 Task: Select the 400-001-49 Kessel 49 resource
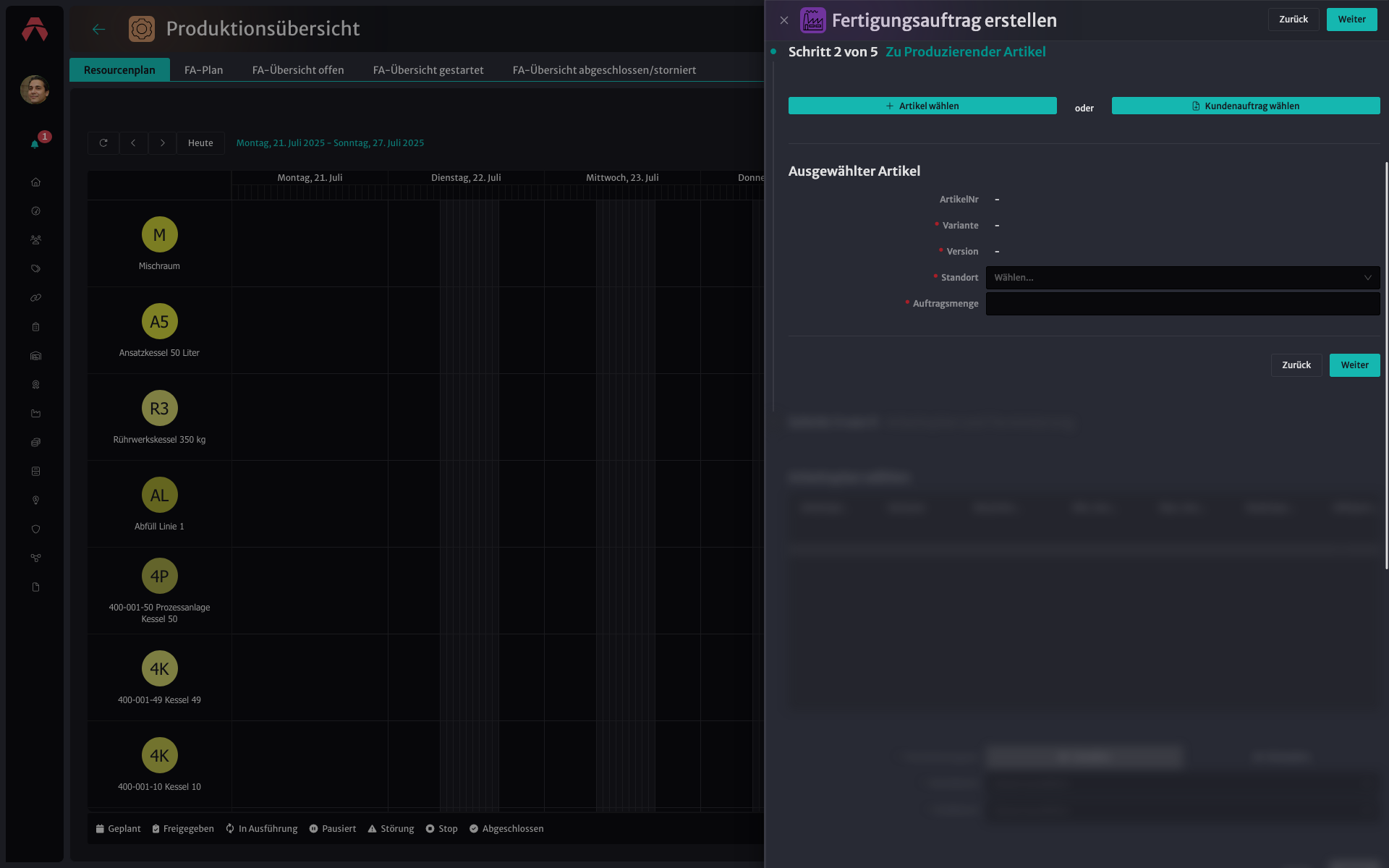pos(159,669)
